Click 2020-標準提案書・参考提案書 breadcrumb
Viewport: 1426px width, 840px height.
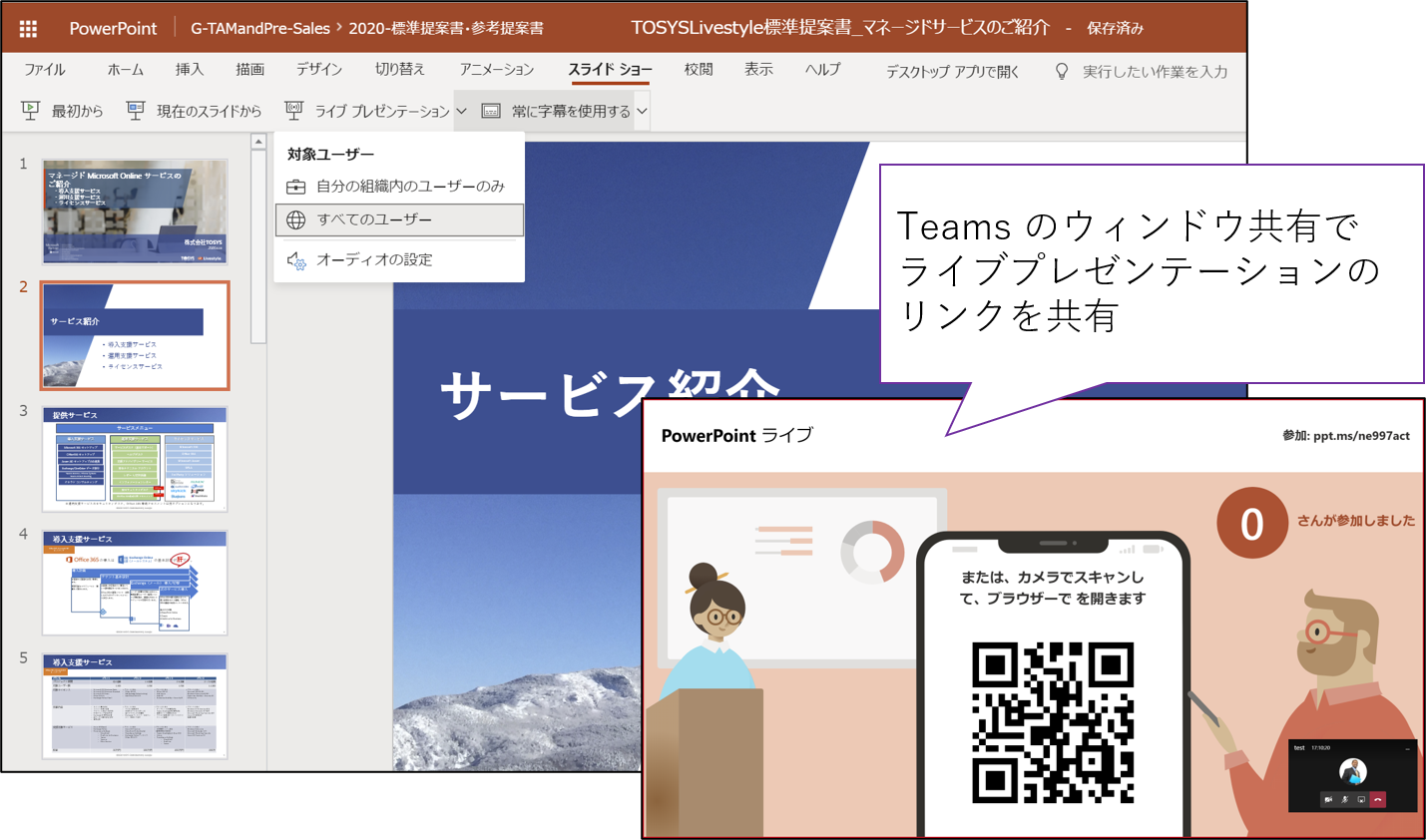coord(446,28)
